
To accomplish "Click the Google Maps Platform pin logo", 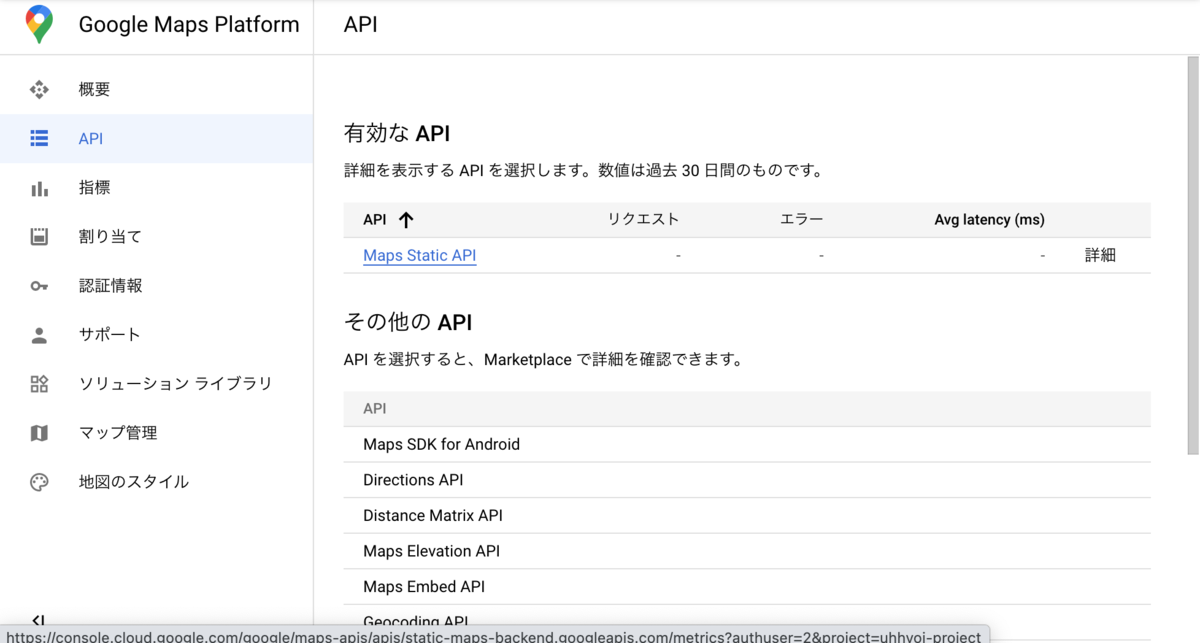I will point(39,25).
